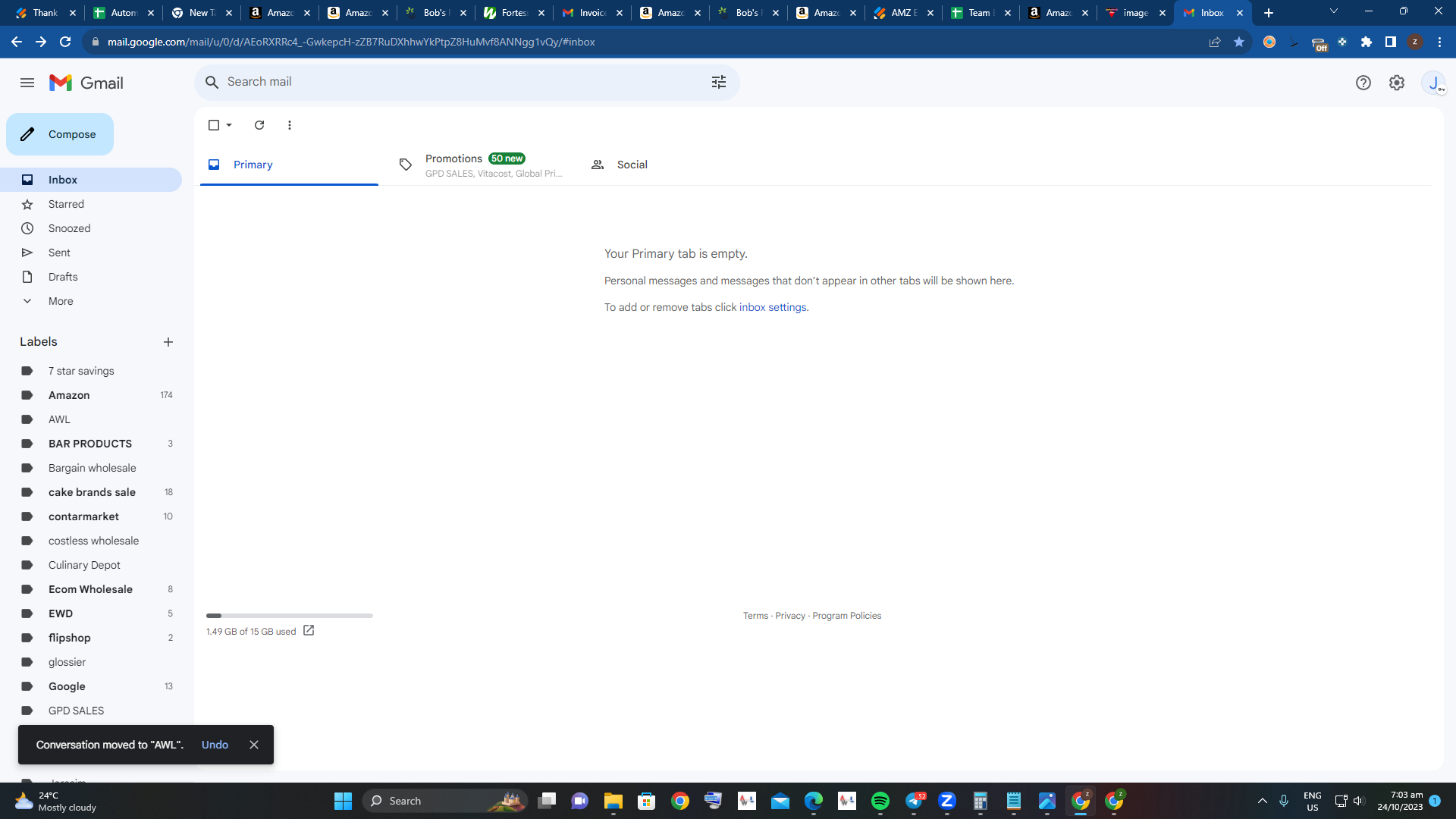Compose a new email

[60, 134]
